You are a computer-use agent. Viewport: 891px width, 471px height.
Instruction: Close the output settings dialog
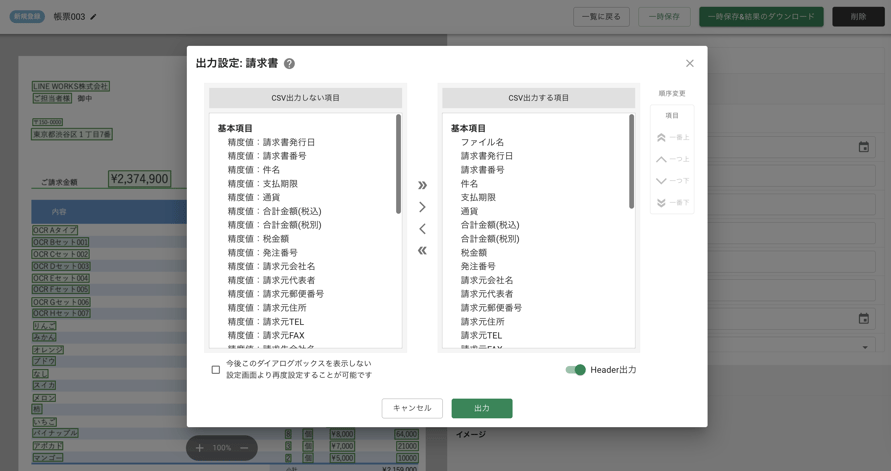click(x=689, y=63)
